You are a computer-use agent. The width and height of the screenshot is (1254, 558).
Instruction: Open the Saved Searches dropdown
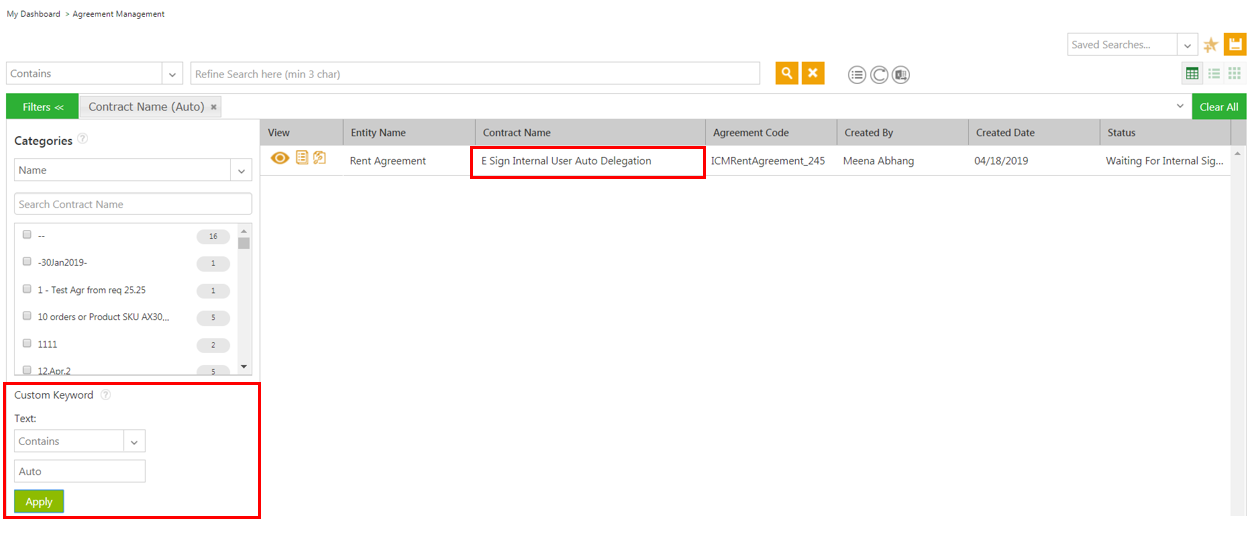pyautogui.click(x=1187, y=45)
